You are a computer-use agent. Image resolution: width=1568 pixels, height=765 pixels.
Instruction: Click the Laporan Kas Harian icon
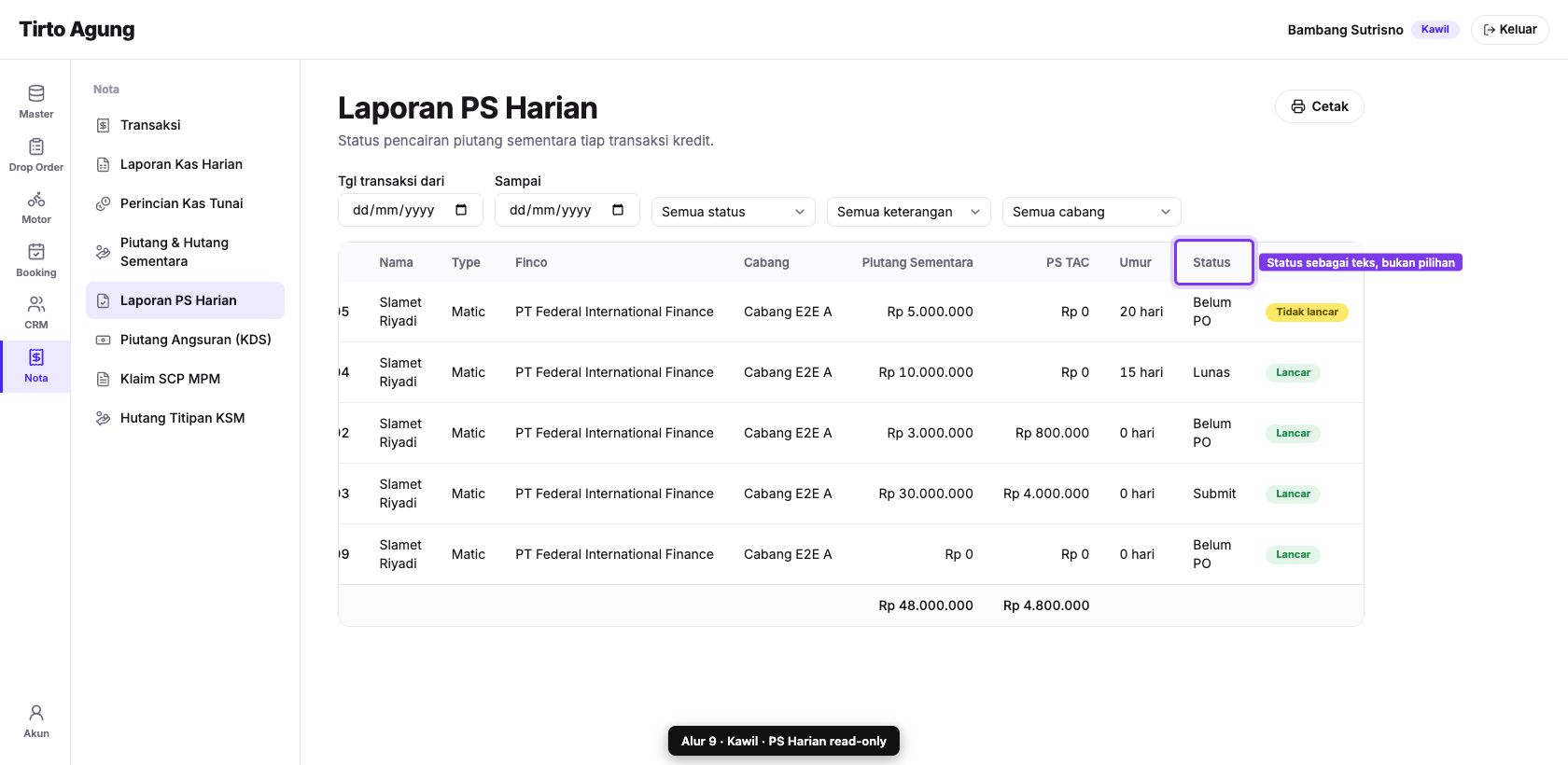click(104, 164)
